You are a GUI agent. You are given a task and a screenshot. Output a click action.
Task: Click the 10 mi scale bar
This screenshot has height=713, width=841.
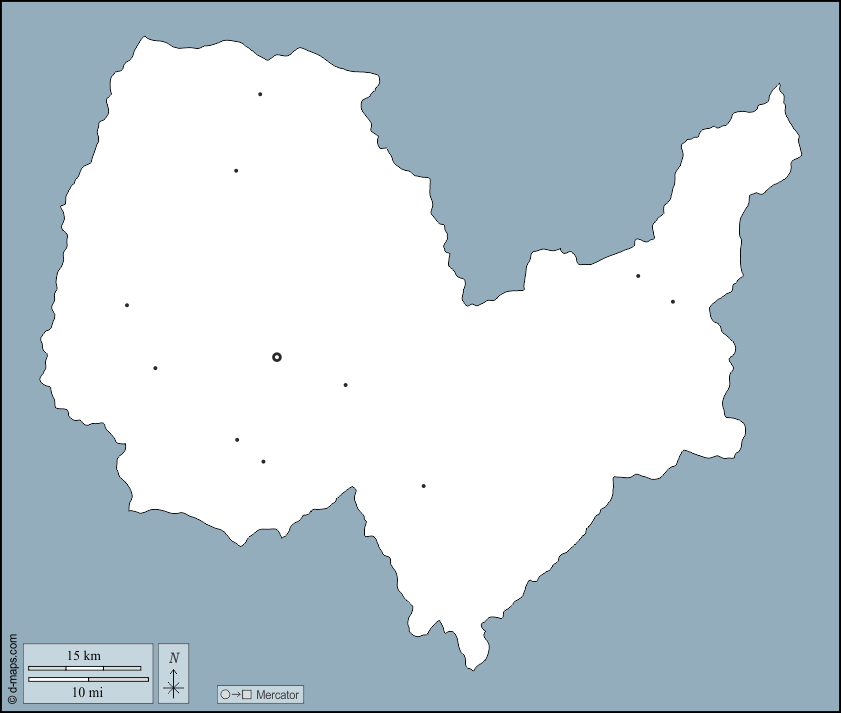point(88,680)
